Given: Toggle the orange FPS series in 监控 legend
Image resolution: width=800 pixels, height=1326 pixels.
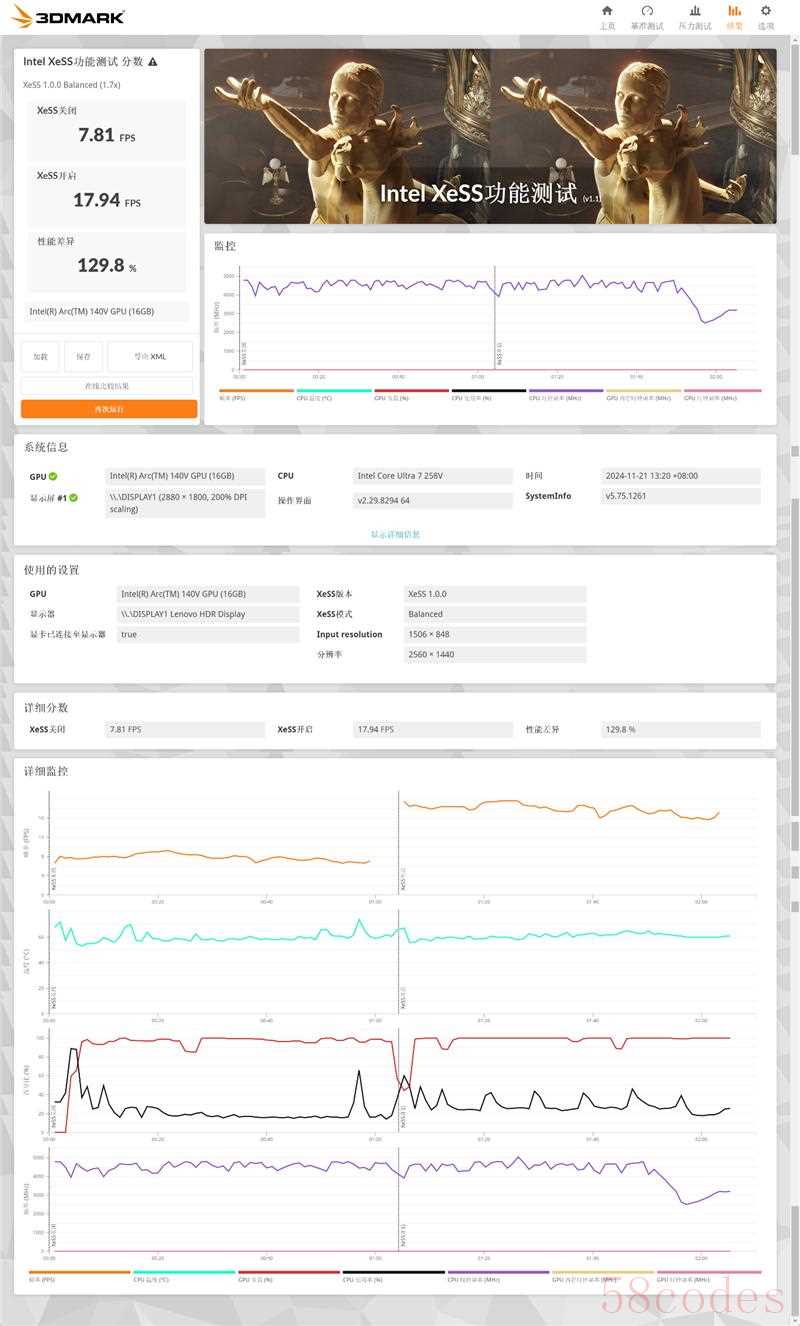Looking at the screenshot, I should (x=256, y=392).
